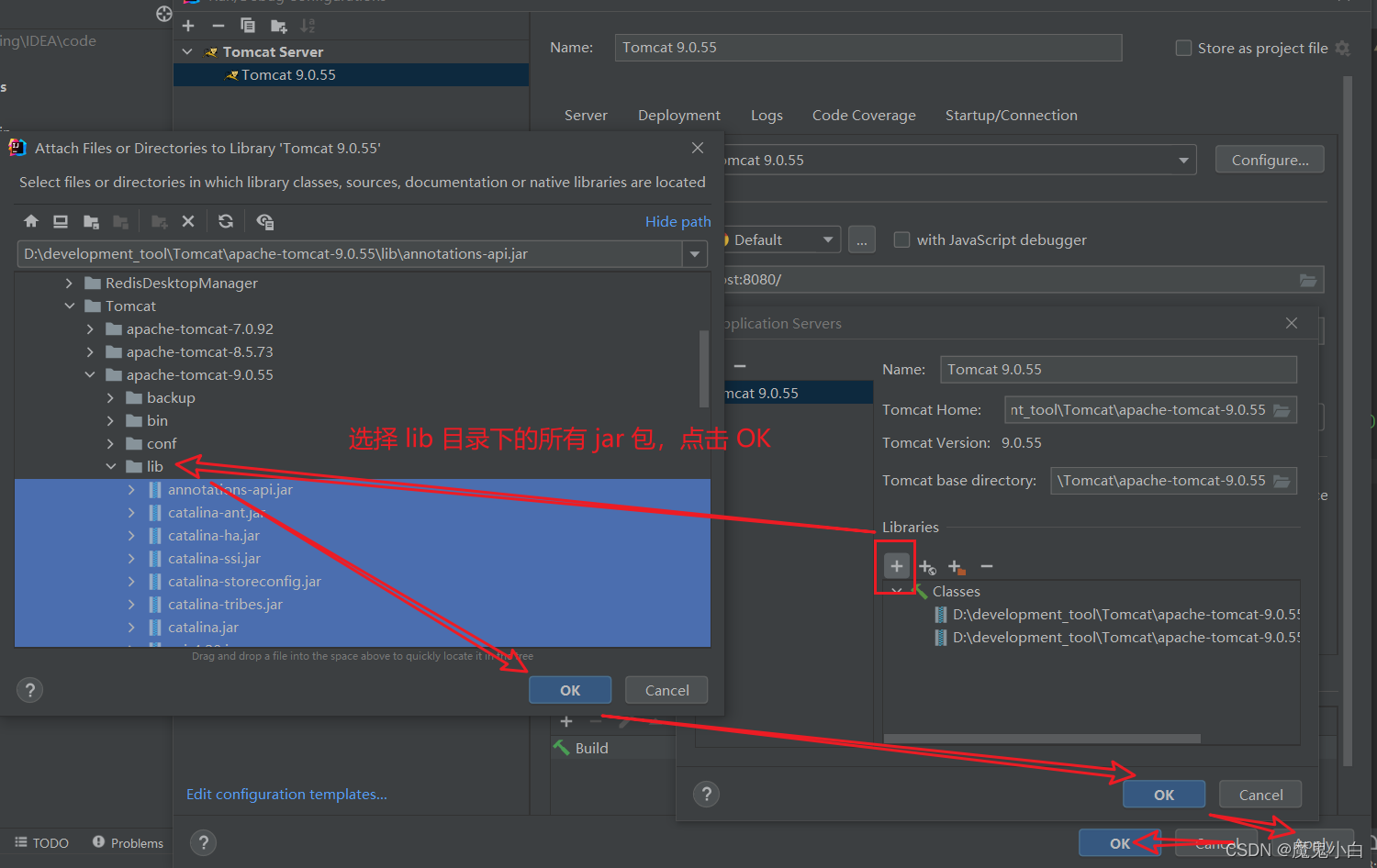The width and height of the screenshot is (1377, 868).
Task: Expand the catalina-ha.jar node
Action: point(131,536)
